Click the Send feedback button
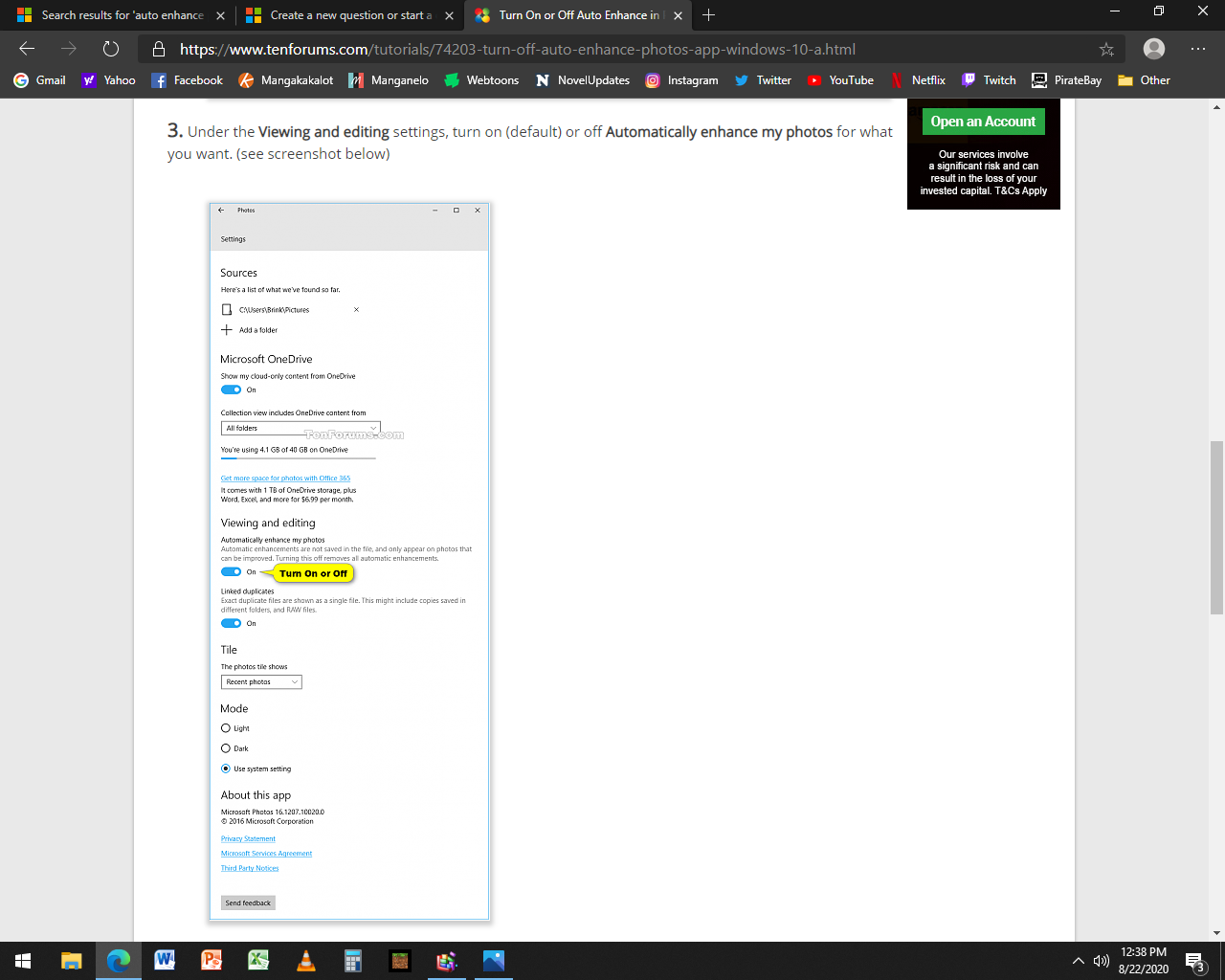This screenshot has width=1225, height=980. (247, 902)
